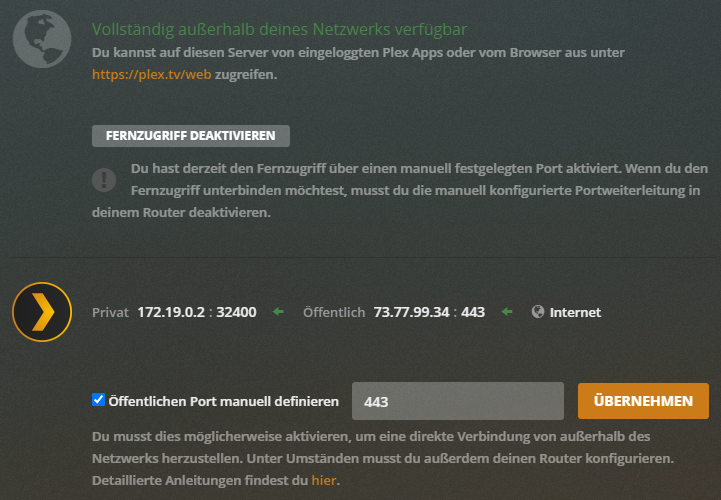721x500 pixels.
Task: Click the help text 'Du musst dies möglicherweise aktivieren'
Action: tap(221, 436)
